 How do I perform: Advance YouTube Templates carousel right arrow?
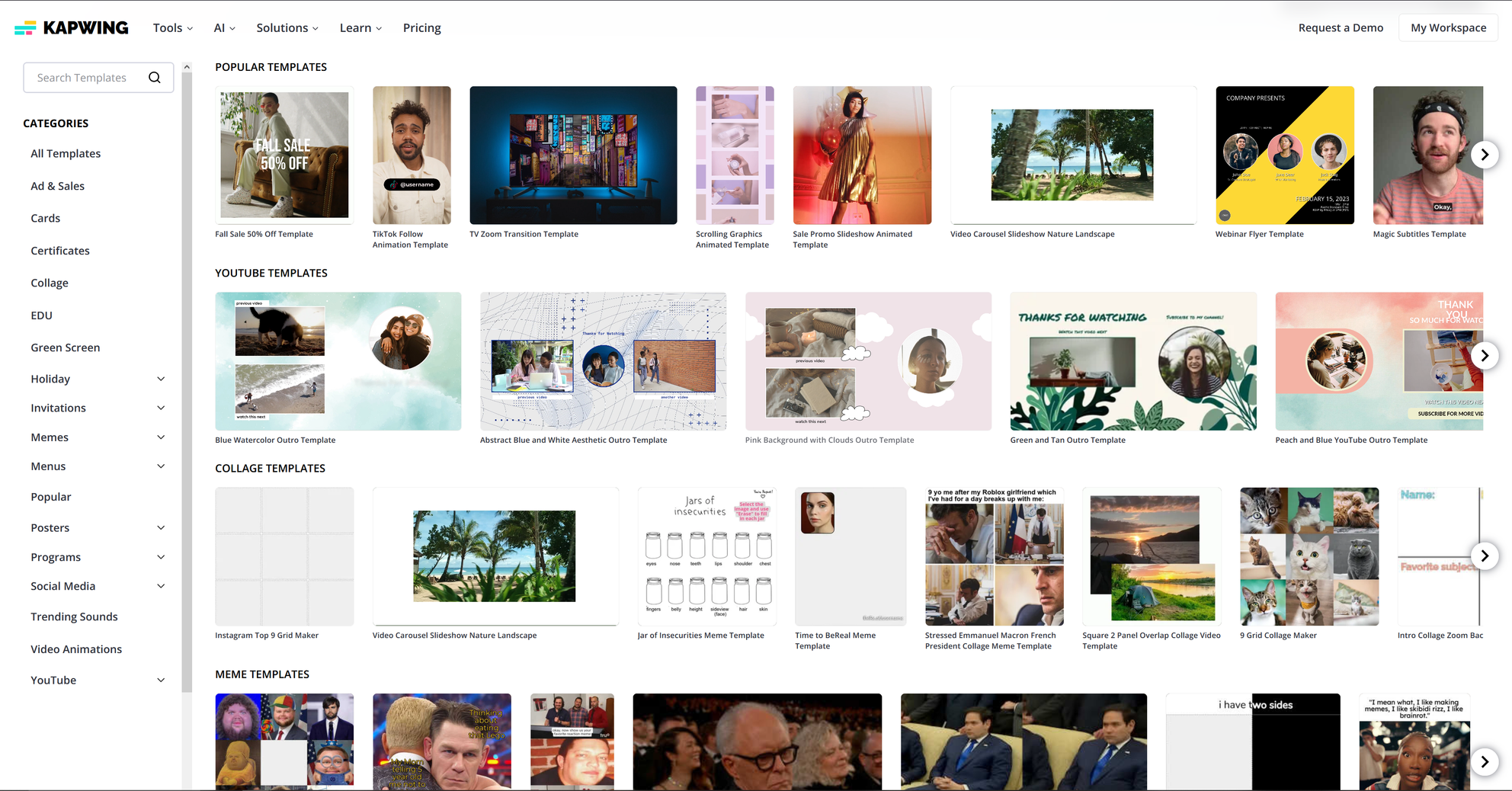[1484, 356]
